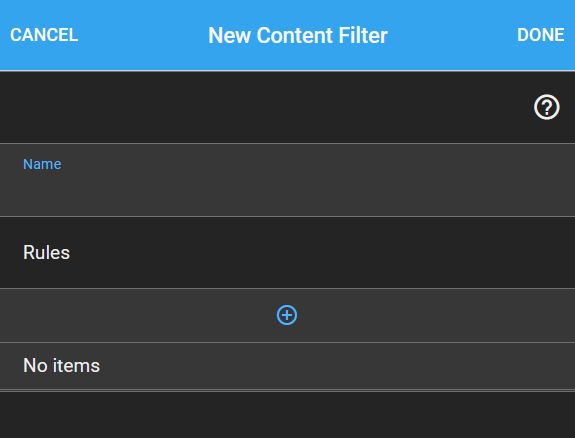Click the dark strip left of the help icon
The width and height of the screenshot is (575, 438).
click(266, 107)
